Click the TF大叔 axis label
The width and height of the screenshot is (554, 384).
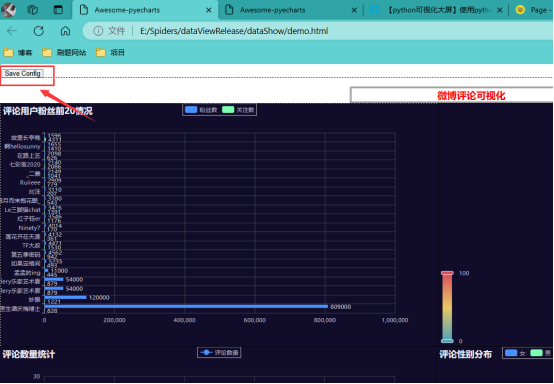click(x=31, y=246)
